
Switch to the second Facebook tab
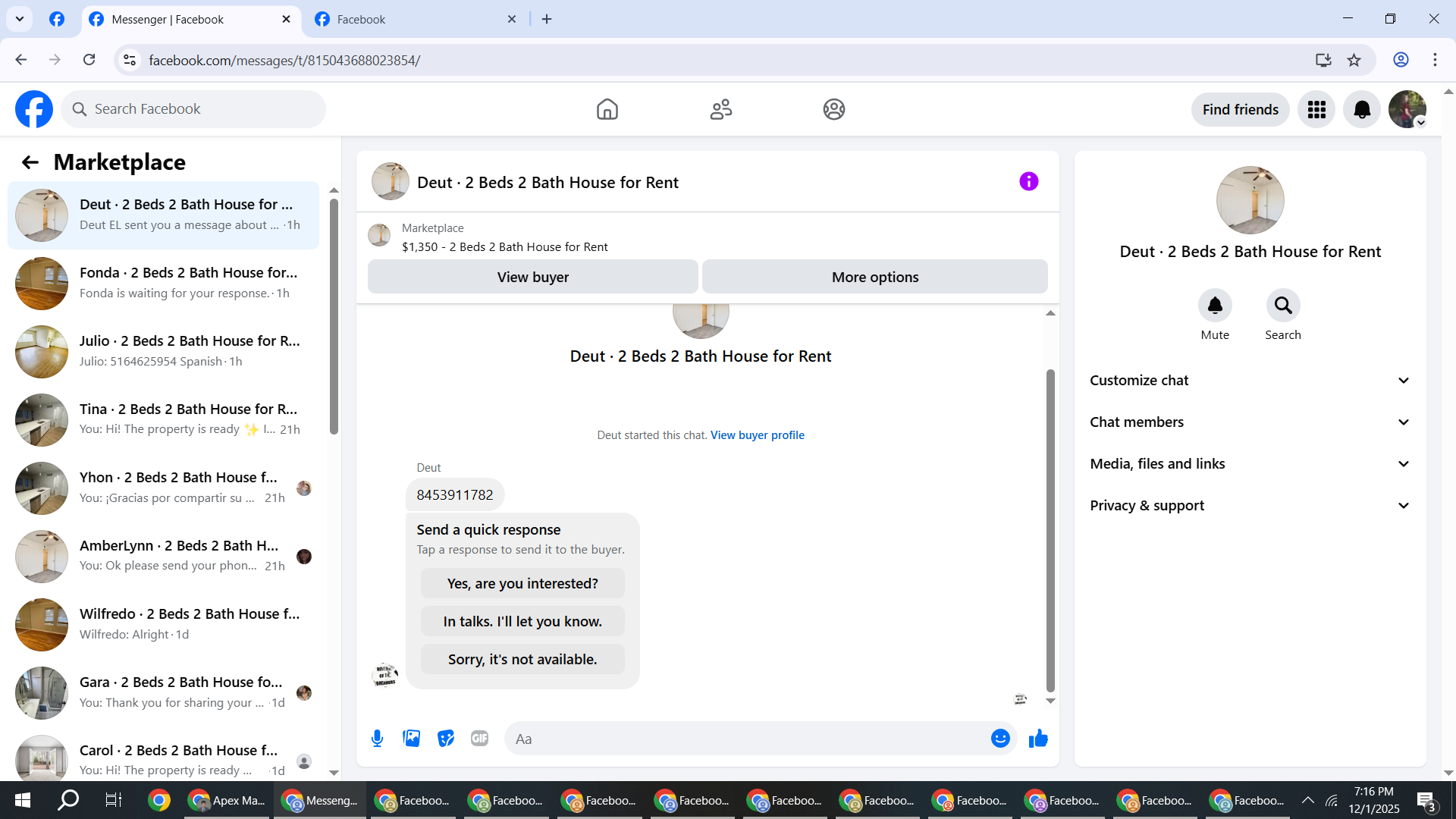coord(414,20)
